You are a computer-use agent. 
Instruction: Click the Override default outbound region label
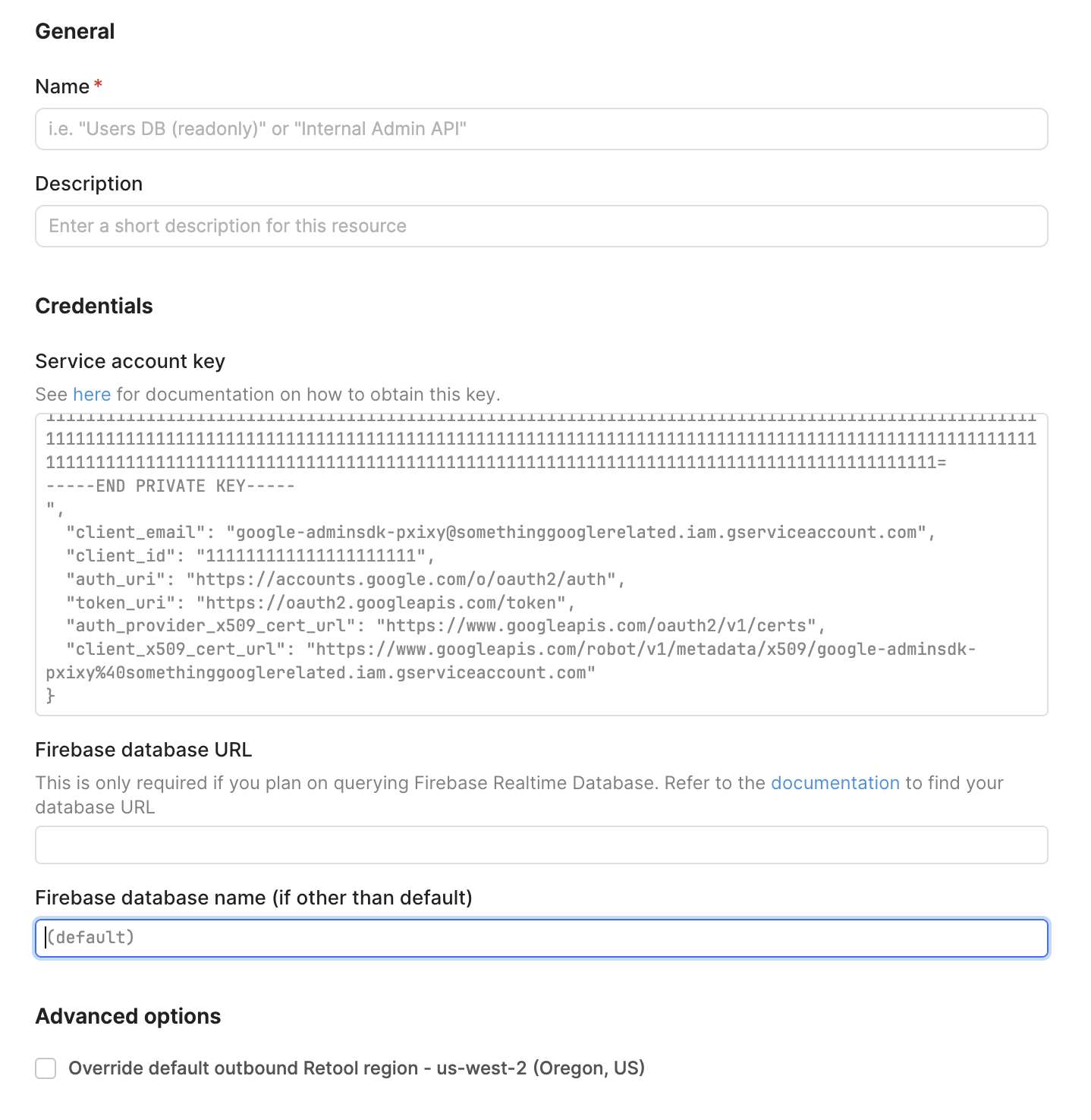[x=357, y=1068]
